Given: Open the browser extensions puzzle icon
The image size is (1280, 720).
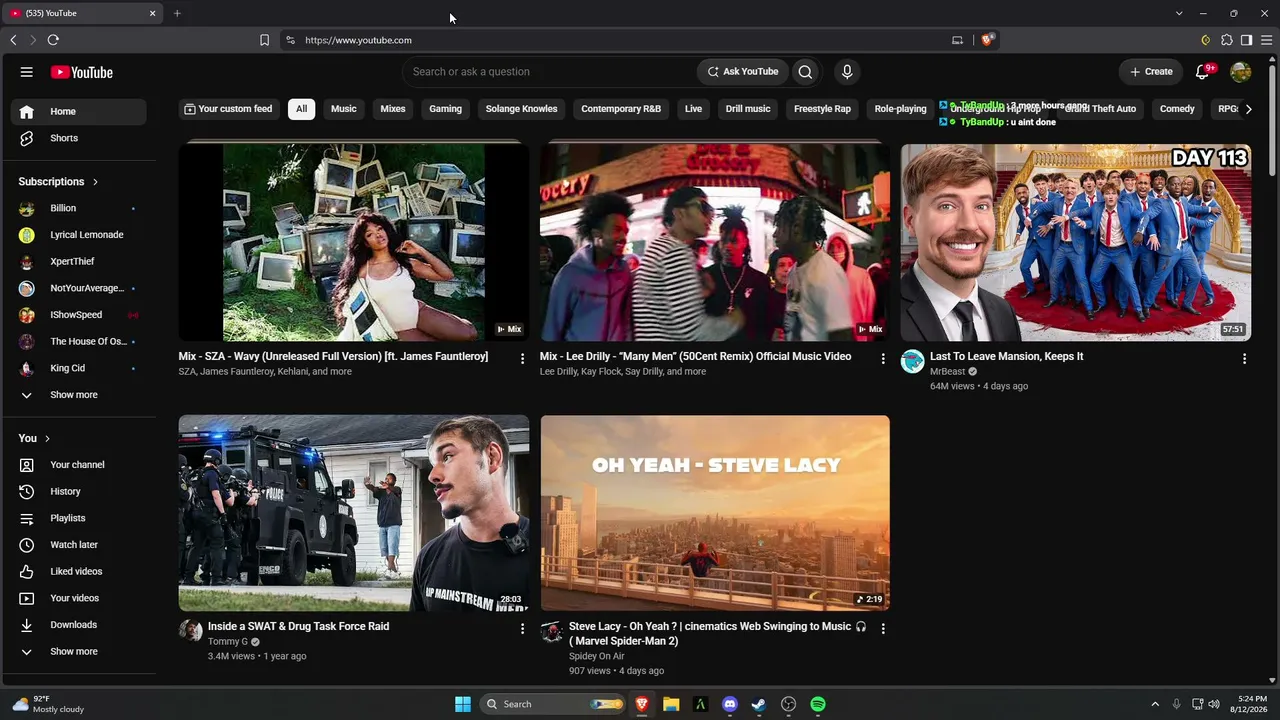Looking at the screenshot, I should pyautogui.click(x=1227, y=40).
